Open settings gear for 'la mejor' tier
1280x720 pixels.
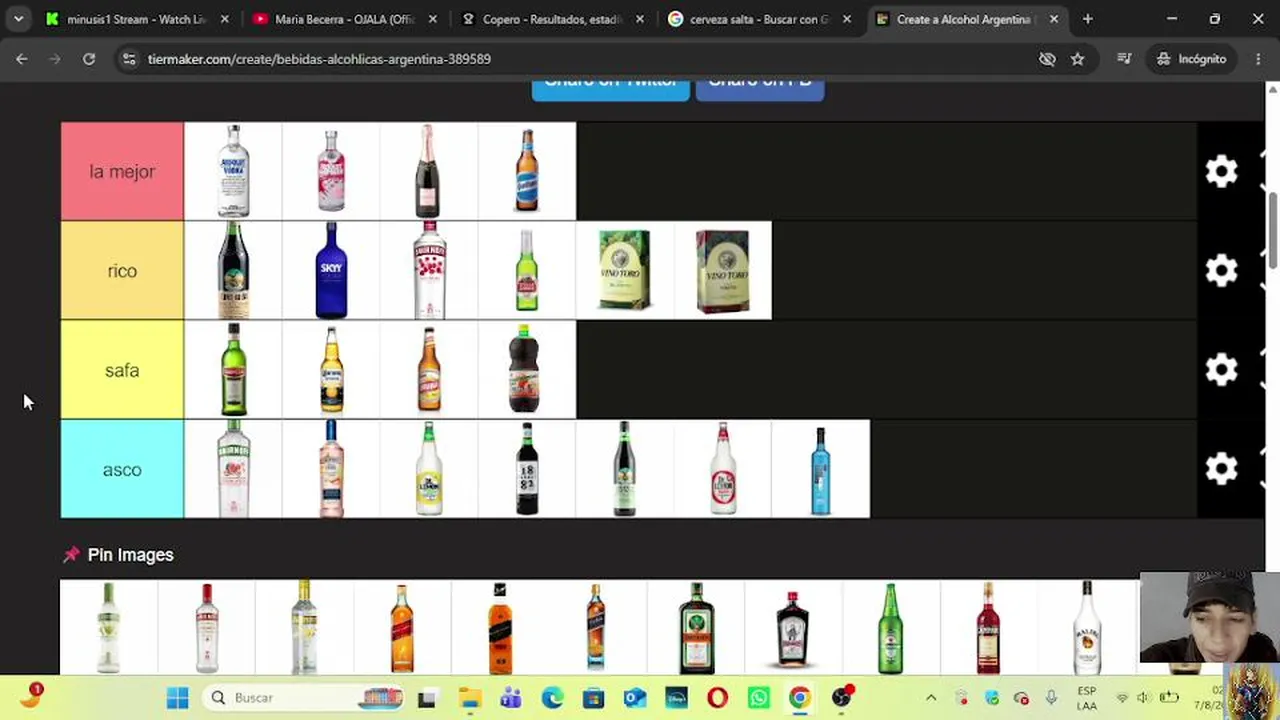tap(1221, 171)
